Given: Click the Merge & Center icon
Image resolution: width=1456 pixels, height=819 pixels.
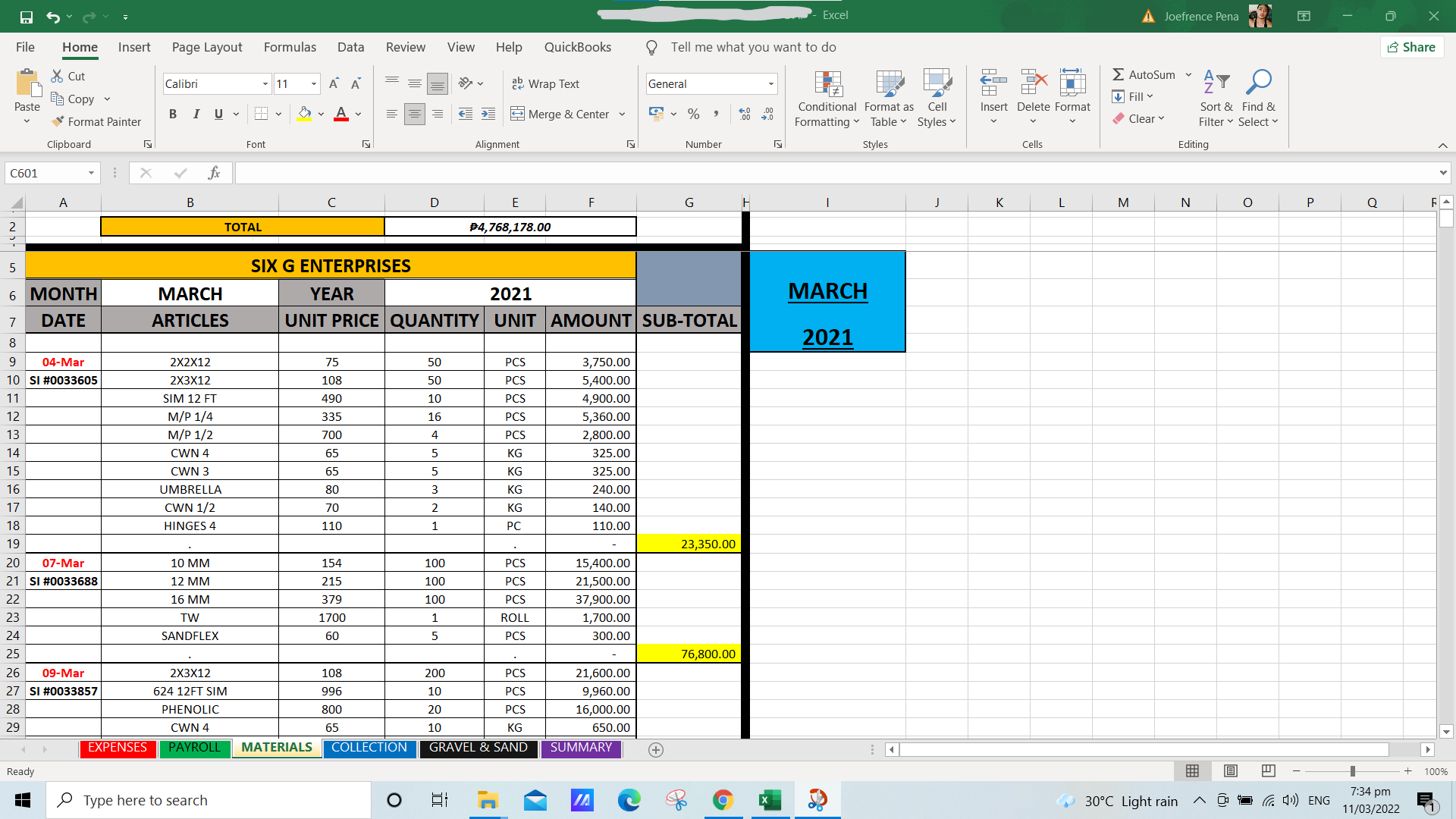Looking at the screenshot, I should [517, 114].
